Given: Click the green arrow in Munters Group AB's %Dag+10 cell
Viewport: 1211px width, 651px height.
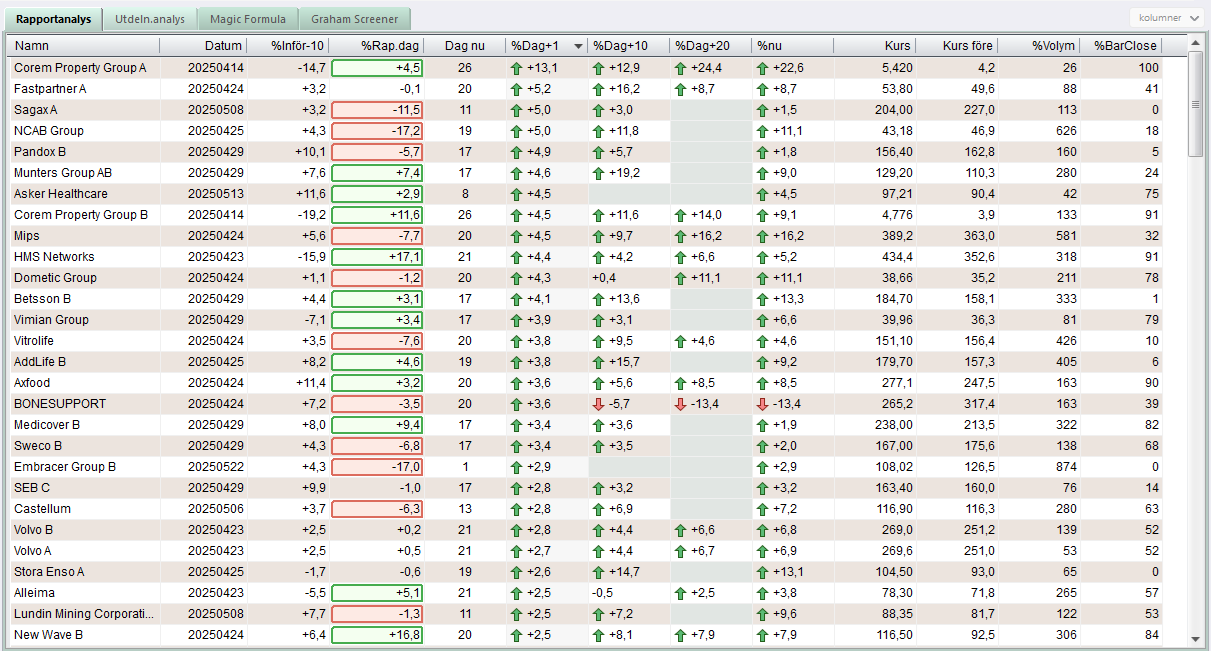Looking at the screenshot, I should (599, 173).
